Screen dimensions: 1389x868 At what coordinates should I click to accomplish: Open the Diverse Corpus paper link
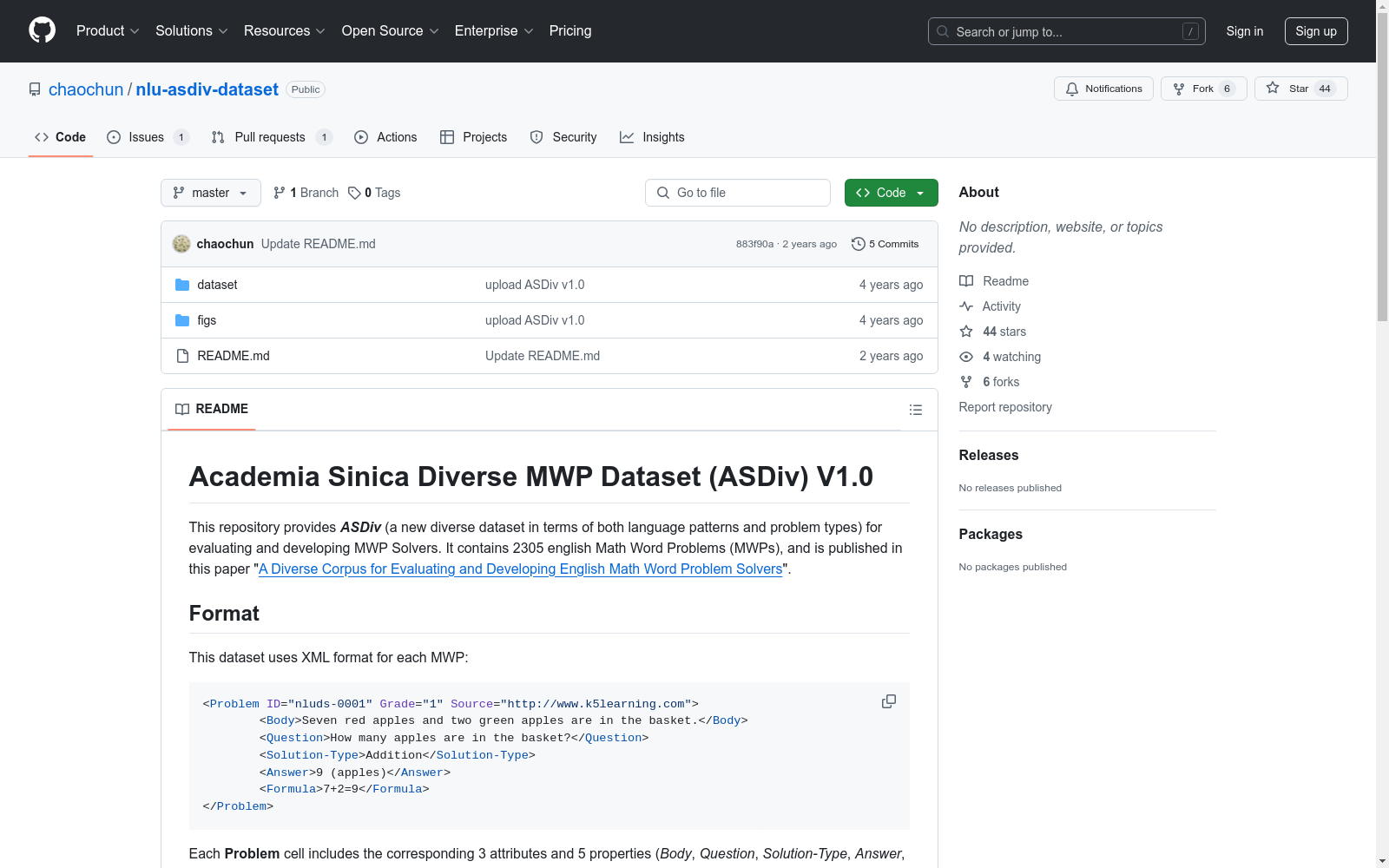[521, 569]
